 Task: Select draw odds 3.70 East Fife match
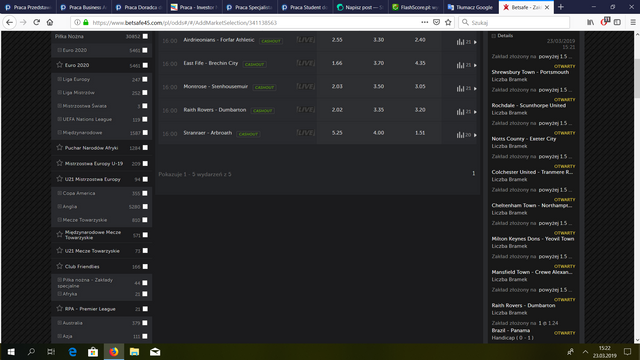(x=378, y=63)
